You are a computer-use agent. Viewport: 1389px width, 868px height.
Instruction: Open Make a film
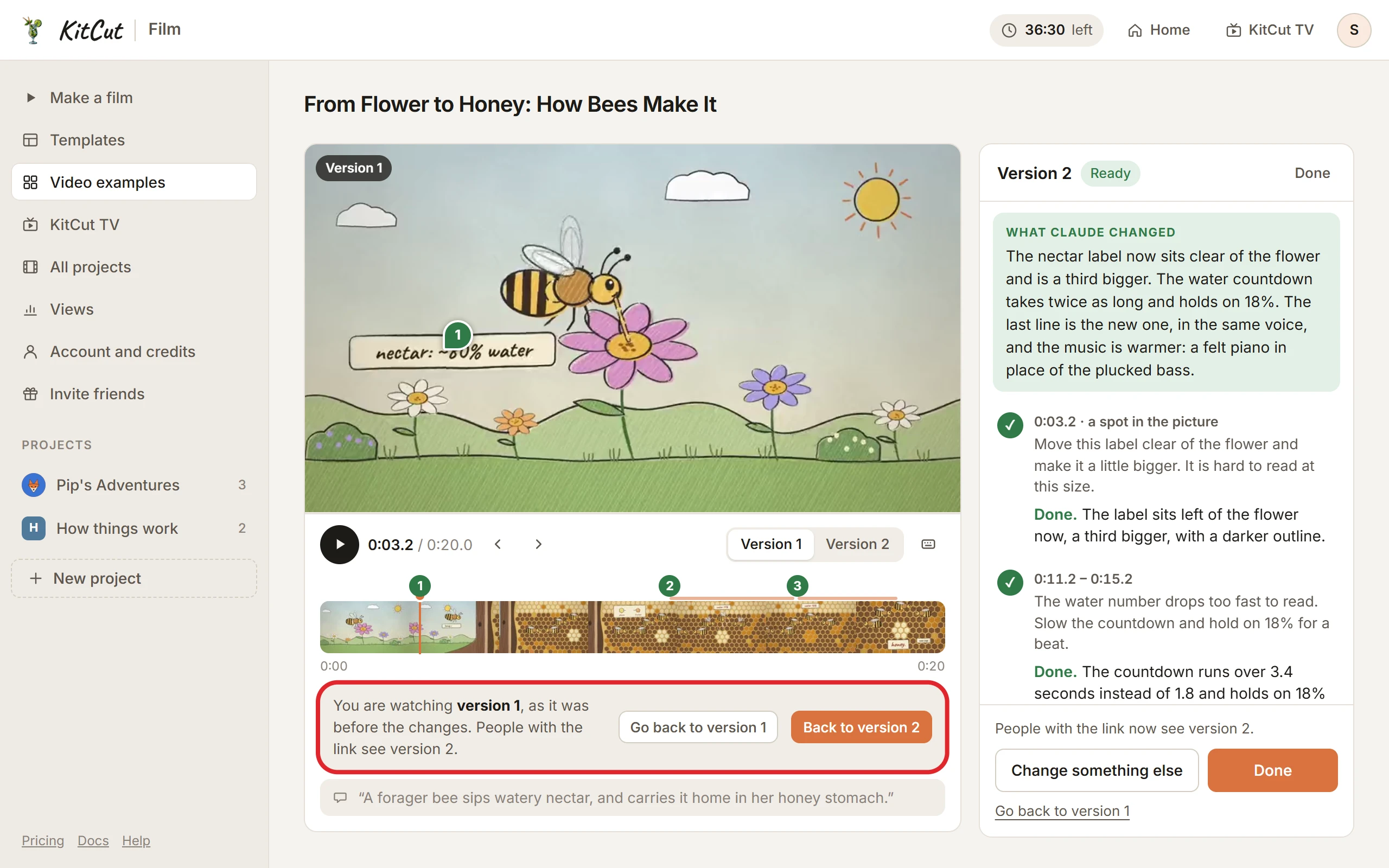[x=133, y=98]
